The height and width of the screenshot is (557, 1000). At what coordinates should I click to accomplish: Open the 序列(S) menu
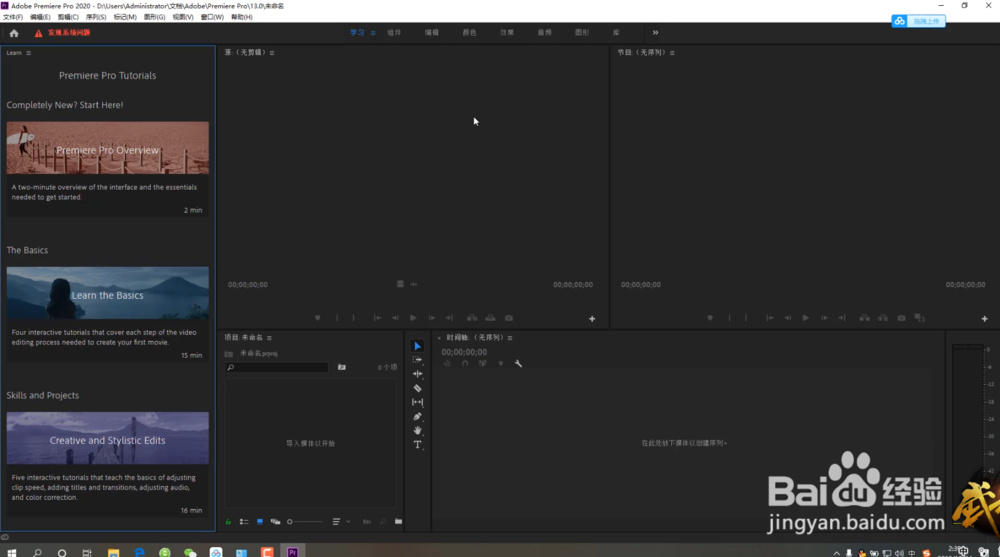96,17
